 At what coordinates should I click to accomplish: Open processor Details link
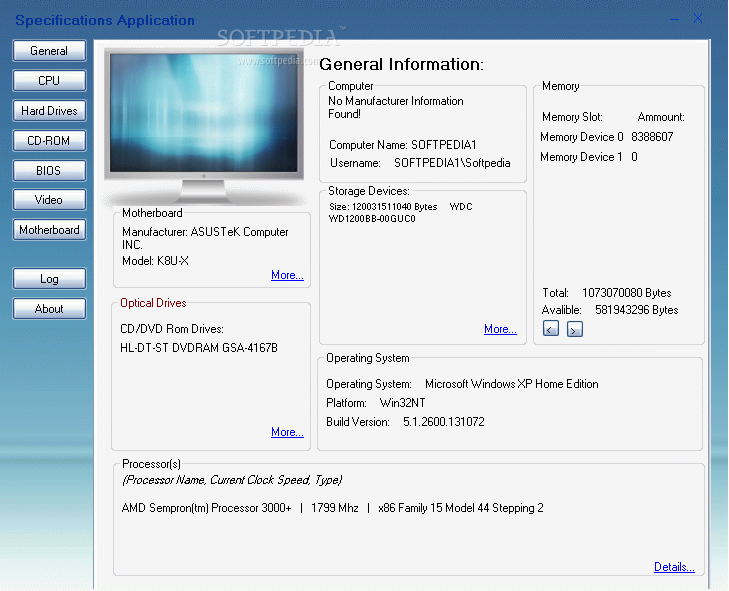click(674, 567)
